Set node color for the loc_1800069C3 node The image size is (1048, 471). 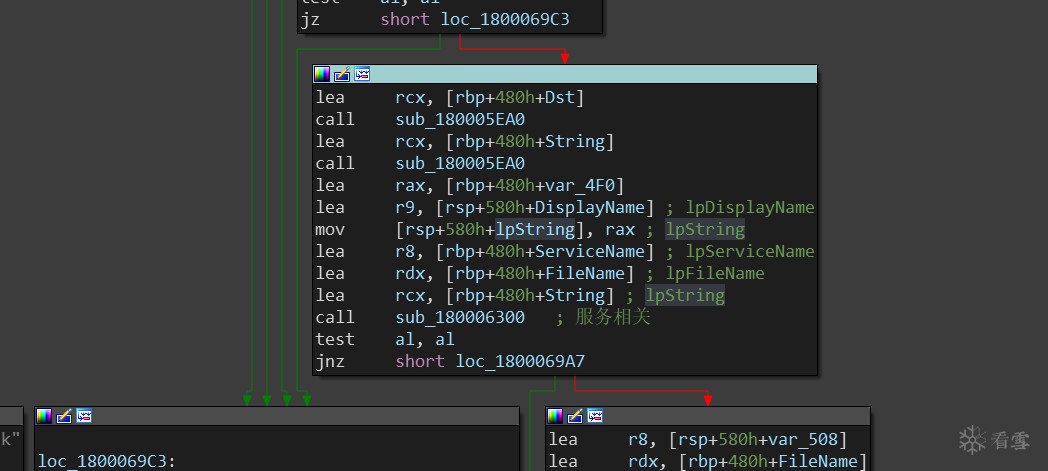tap(44, 416)
